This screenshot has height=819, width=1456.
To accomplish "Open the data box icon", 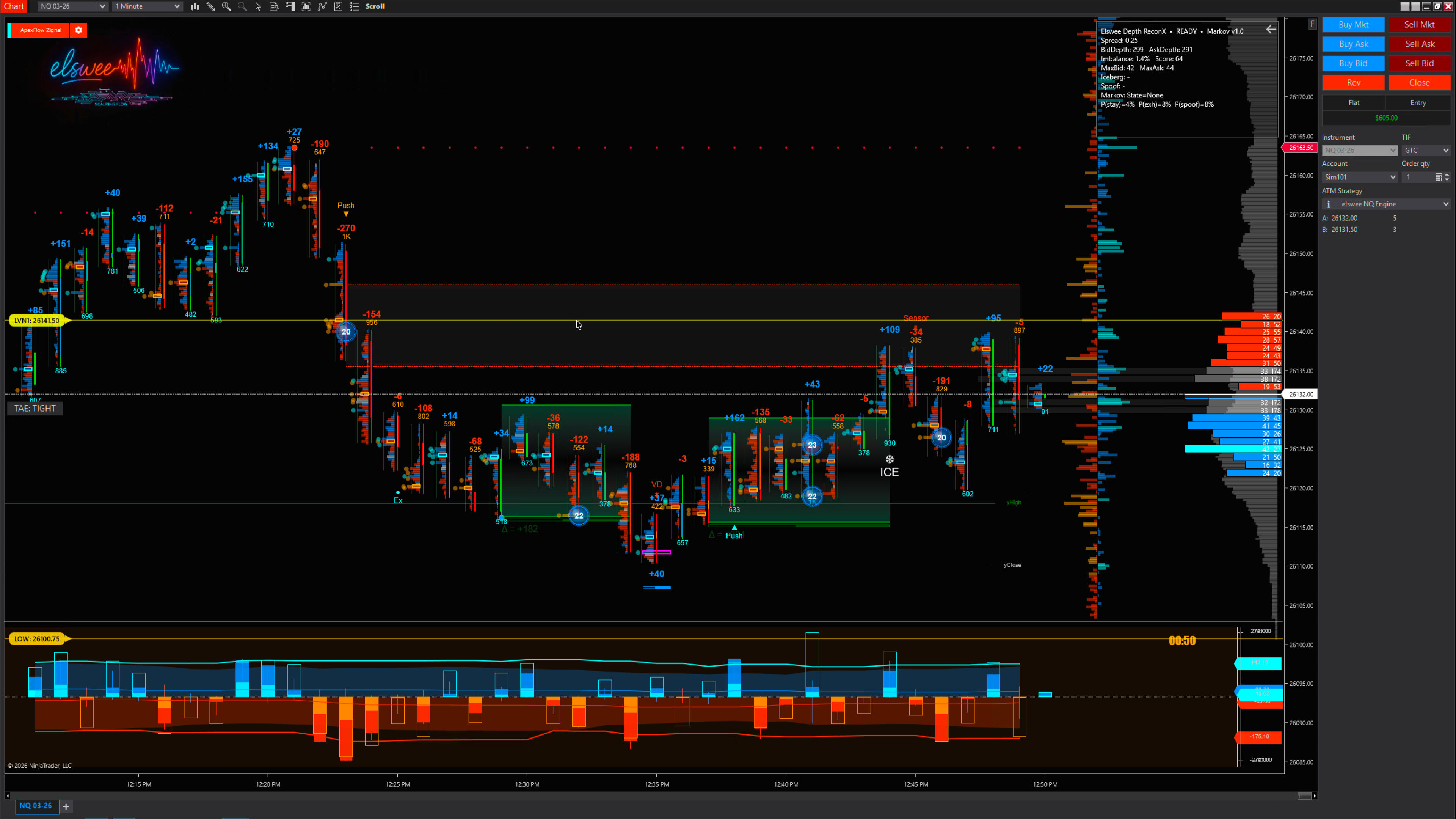I will pyautogui.click(x=274, y=6).
